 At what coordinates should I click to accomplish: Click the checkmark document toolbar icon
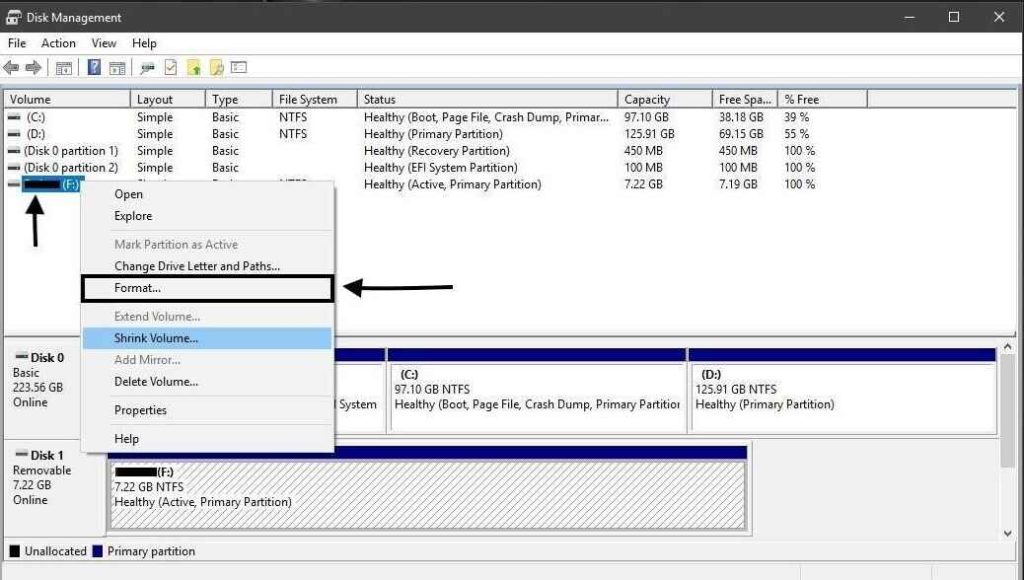[x=170, y=68]
